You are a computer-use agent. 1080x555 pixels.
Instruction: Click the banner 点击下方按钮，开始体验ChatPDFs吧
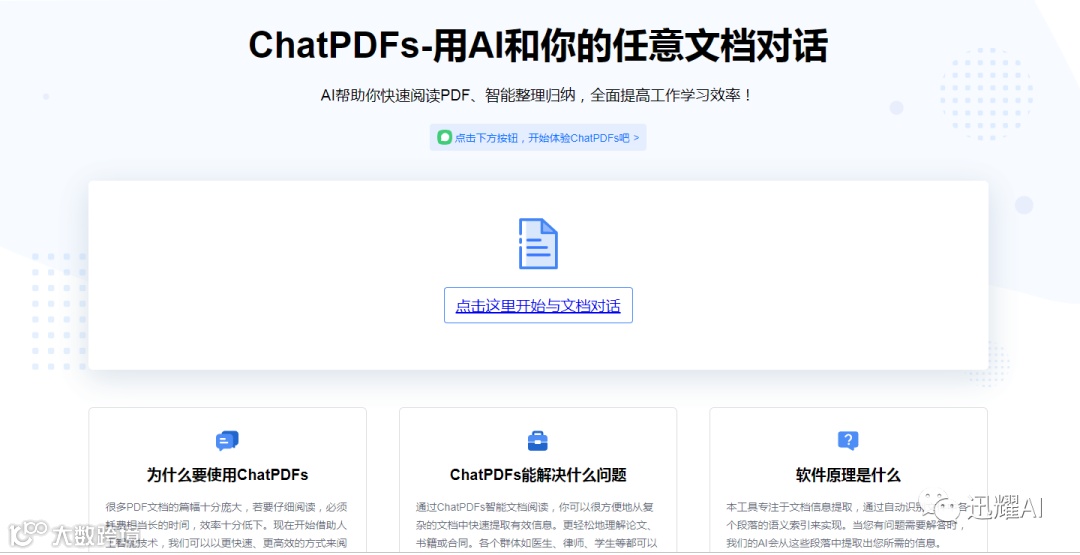coord(538,138)
